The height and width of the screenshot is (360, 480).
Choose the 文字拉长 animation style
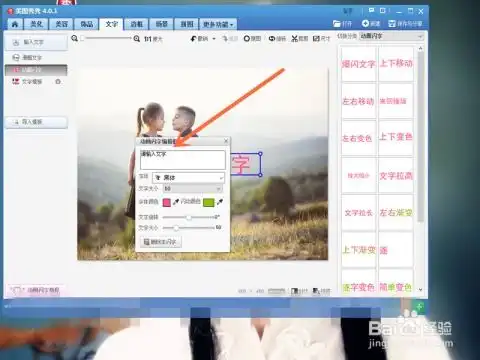pos(358,213)
